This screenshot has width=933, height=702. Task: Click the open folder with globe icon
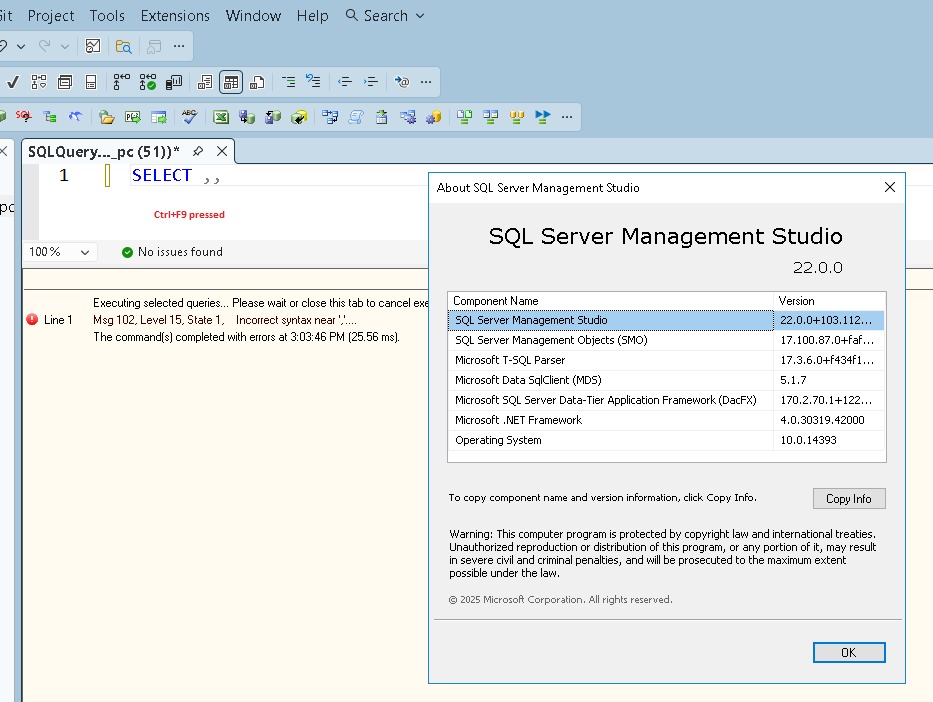point(107,117)
